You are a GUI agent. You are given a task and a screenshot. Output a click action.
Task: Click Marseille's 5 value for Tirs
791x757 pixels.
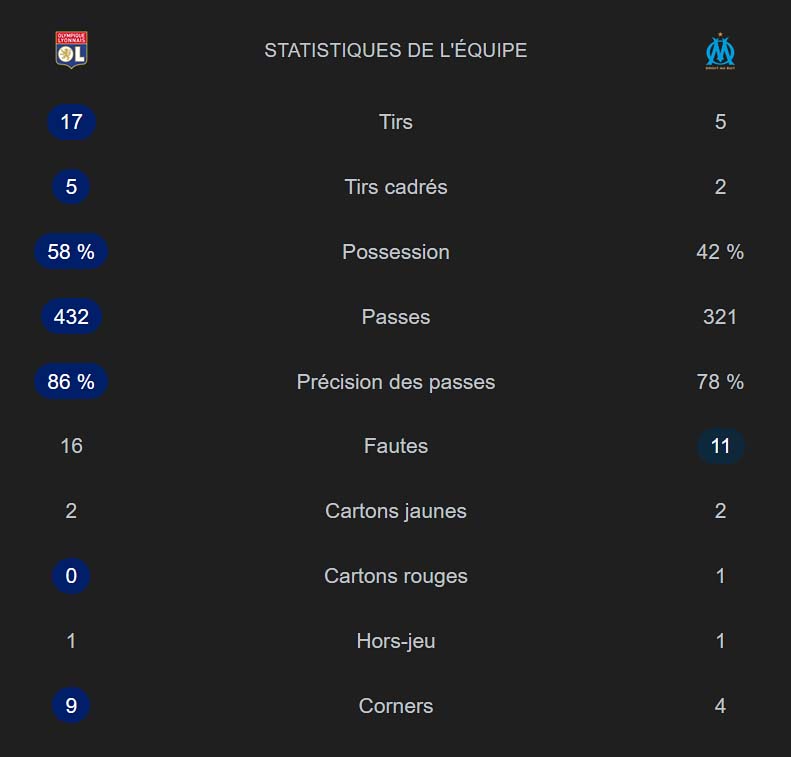720,122
